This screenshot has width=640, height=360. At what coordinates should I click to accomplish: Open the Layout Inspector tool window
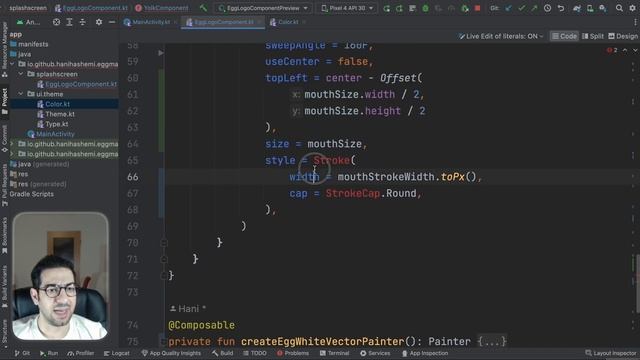click(x=611, y=353)
